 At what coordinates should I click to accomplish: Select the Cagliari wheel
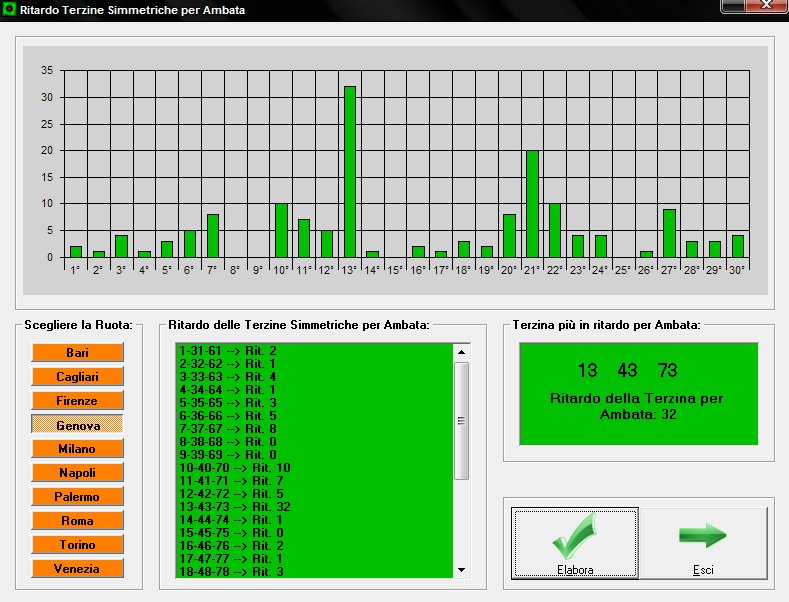click(77, 377)
